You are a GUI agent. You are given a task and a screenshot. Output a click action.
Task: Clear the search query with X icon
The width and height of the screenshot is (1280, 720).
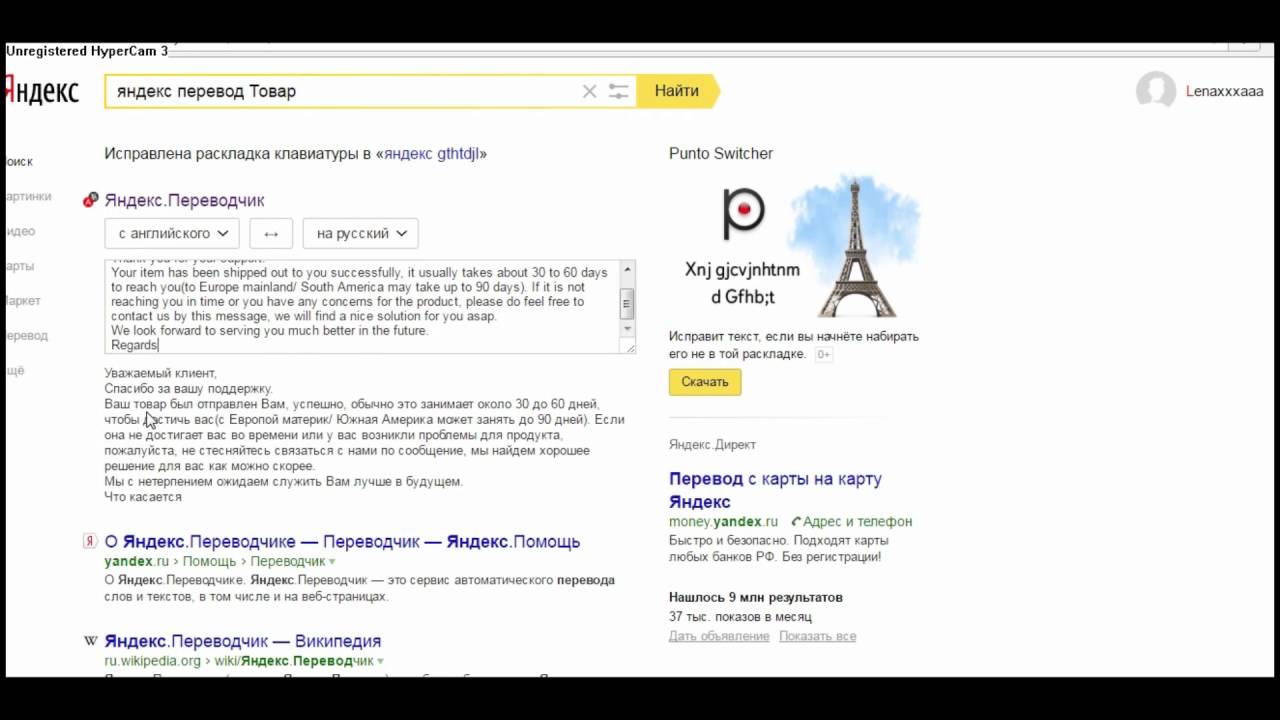tap(589, 91)
